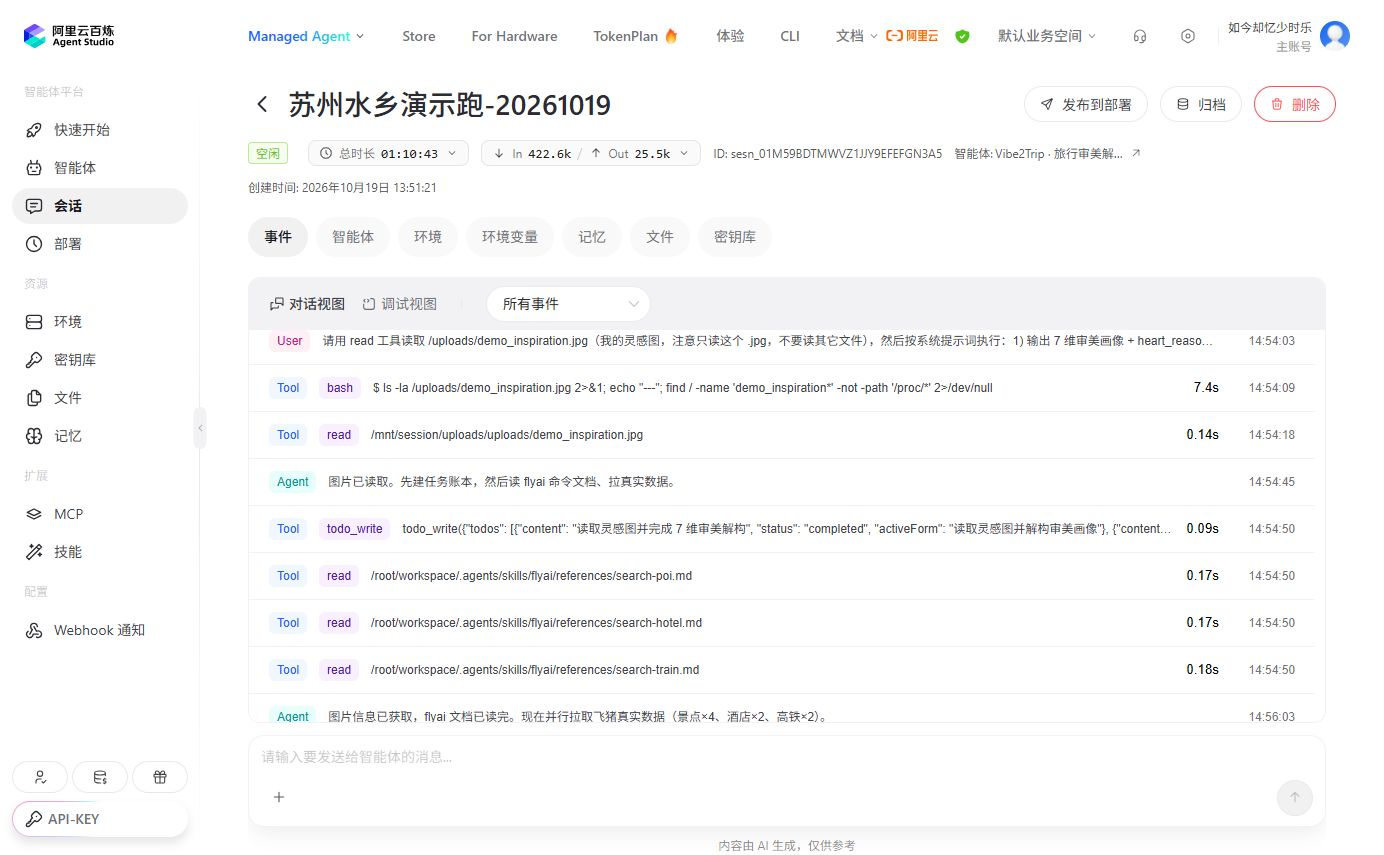Go back using the arrow beside the session title
1384x855 pixels.
click(262, 104)
